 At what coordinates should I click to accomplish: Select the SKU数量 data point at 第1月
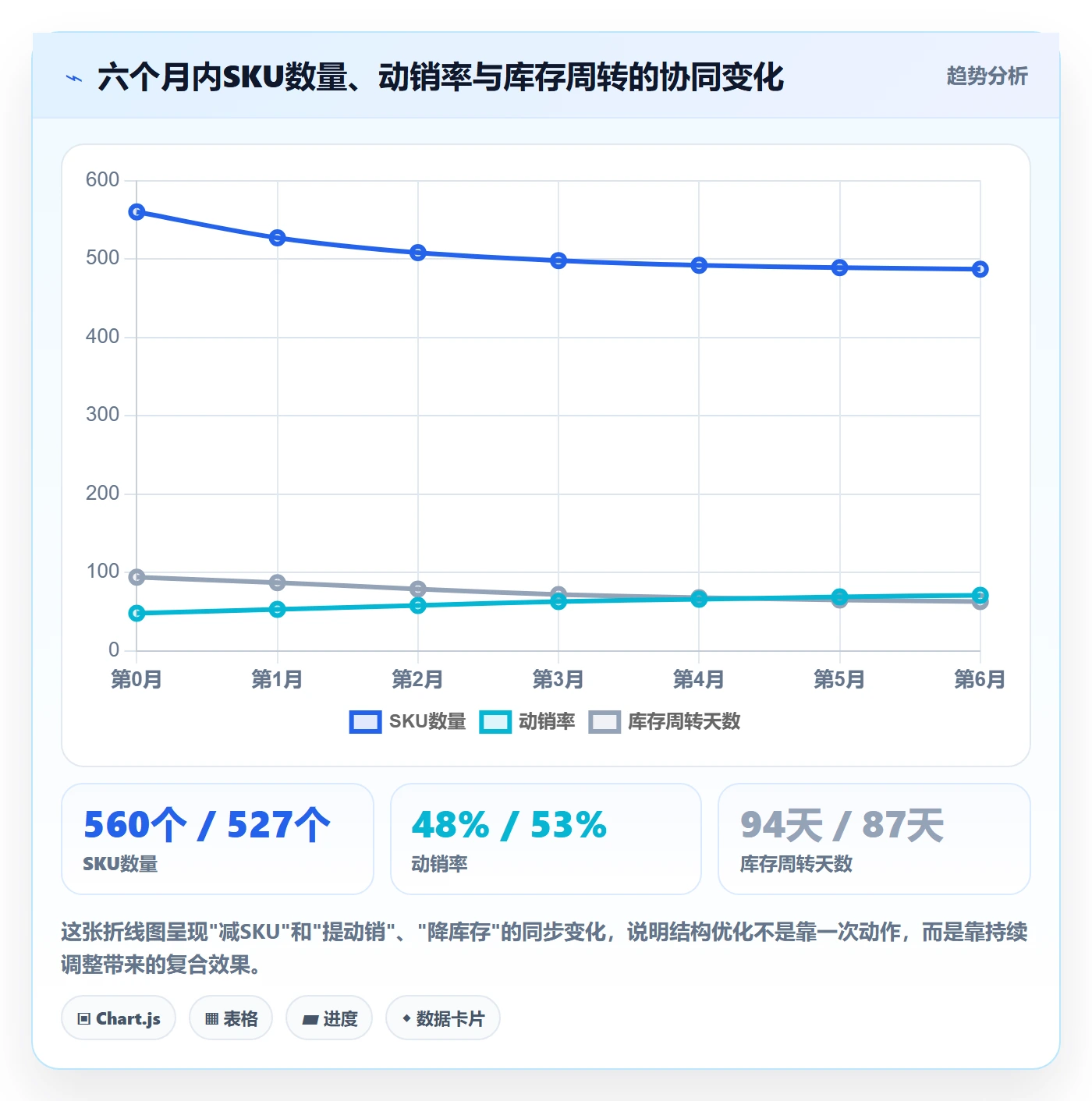point(277,238)
